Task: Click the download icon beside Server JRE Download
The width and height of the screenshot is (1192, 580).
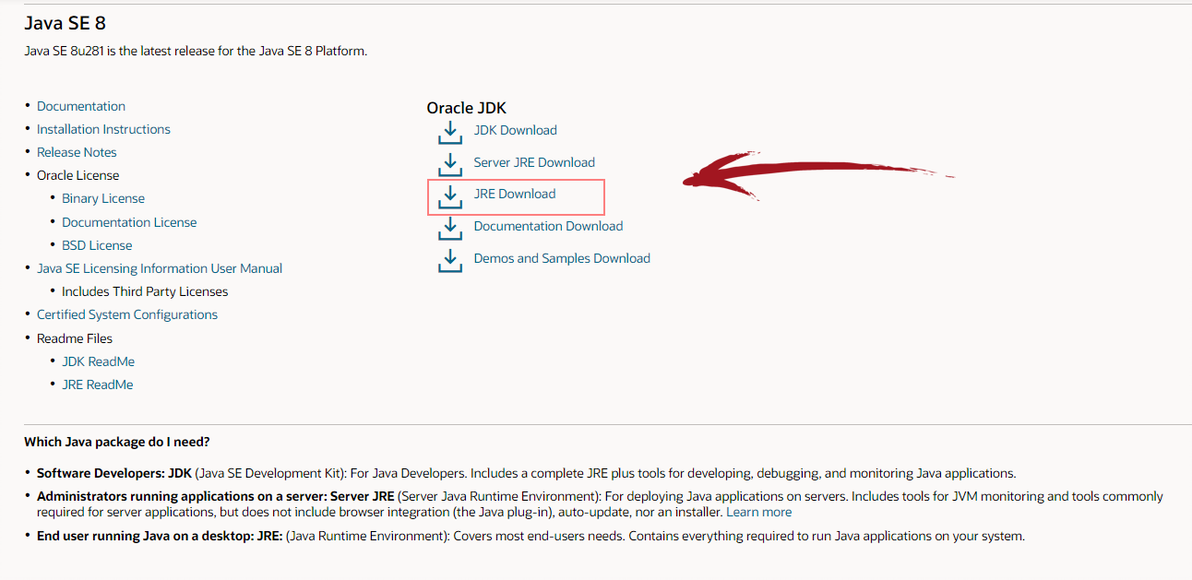Action: click(450, 163)
